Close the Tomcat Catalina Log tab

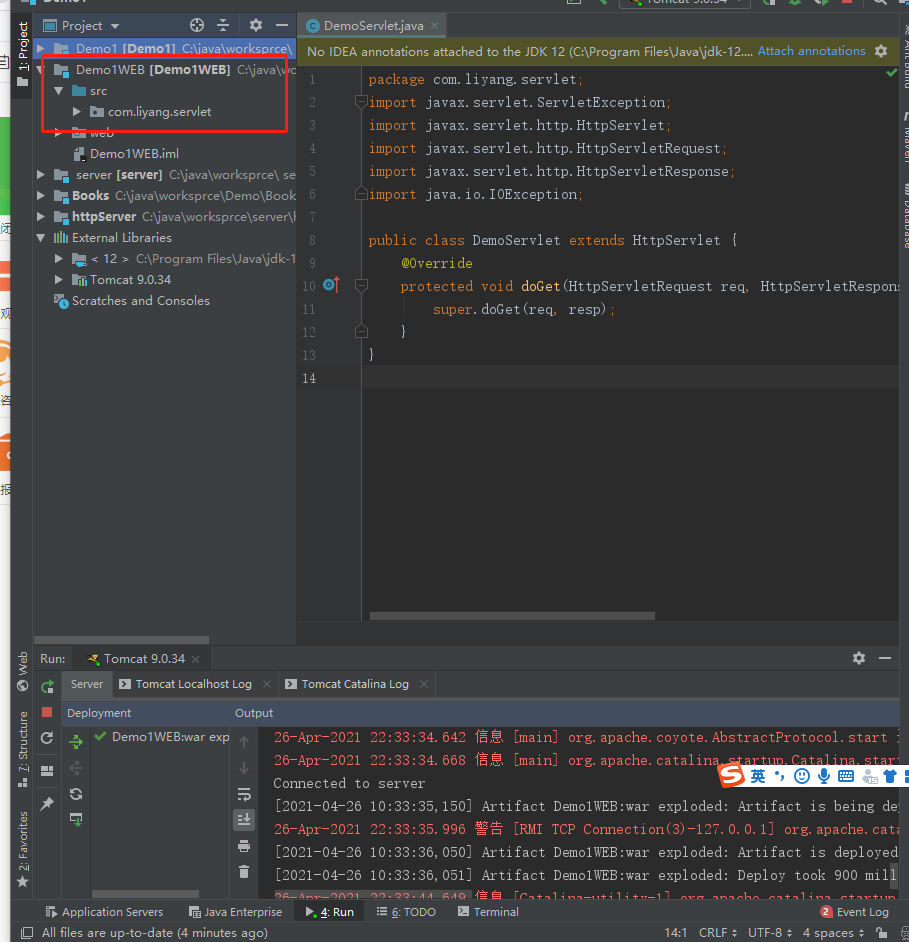[424, 684]
